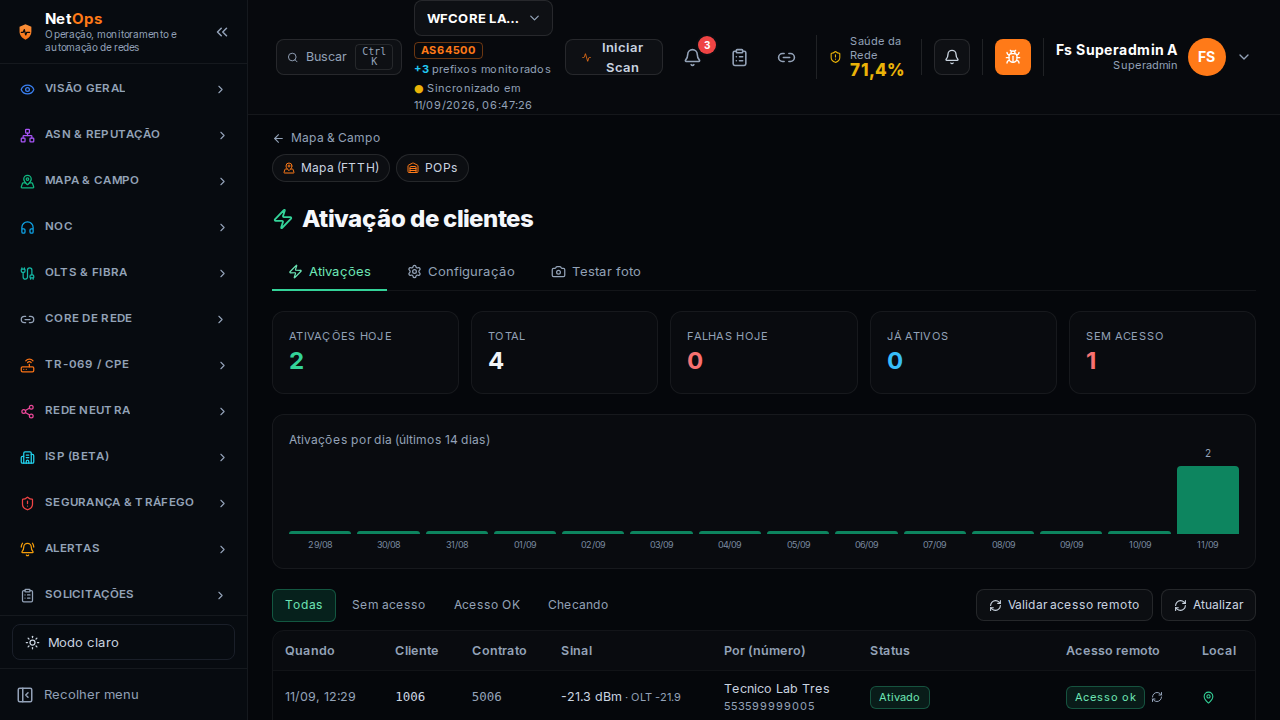The image size is (1280, 720).
Task: Click the Segurança & Tráfego shield icon
Action: pos(28,503)
